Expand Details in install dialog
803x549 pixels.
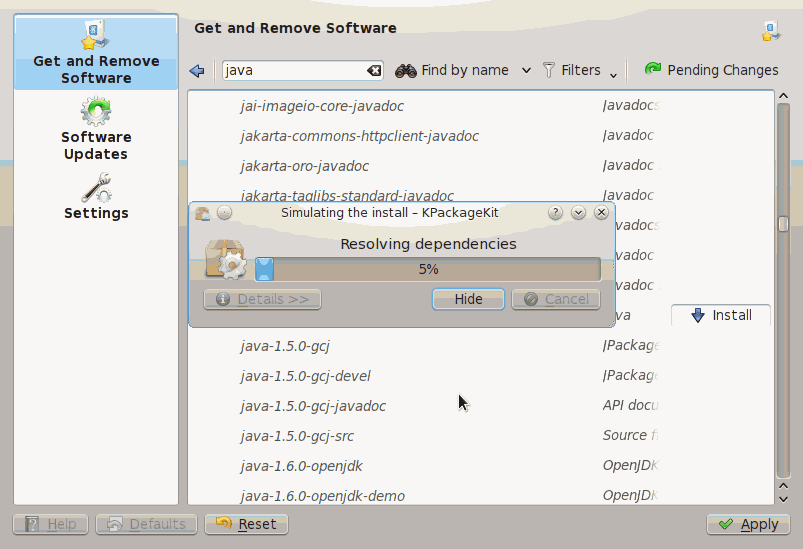[262, 299]
